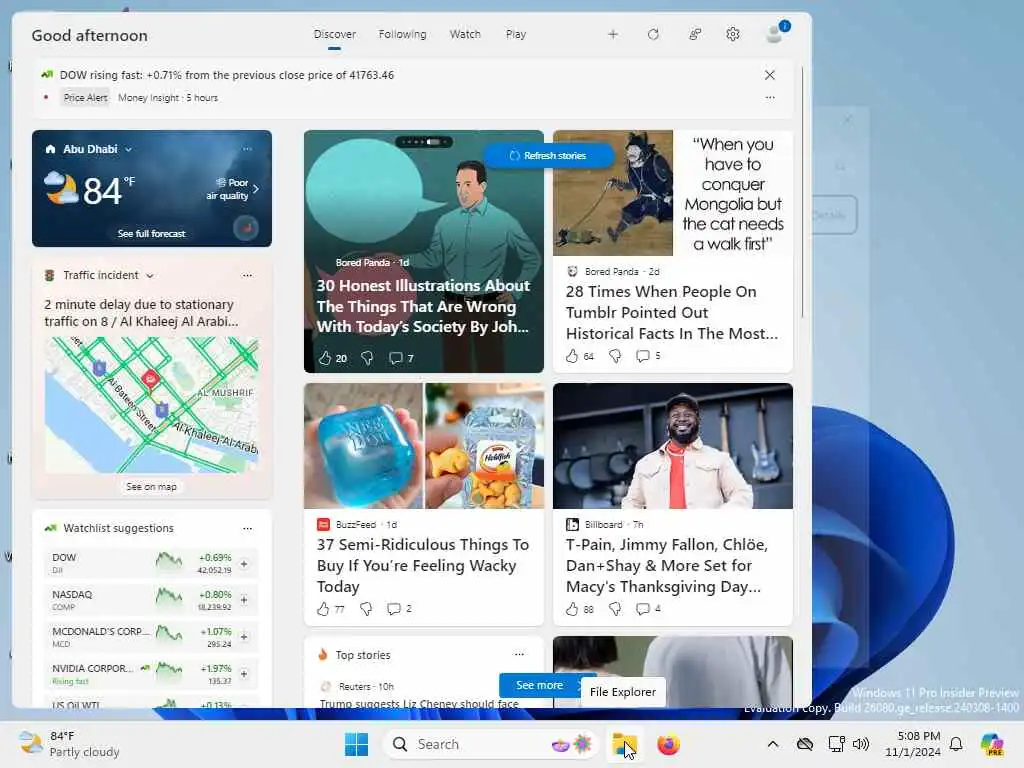Switch to the Discover tab
Screen dimensions: 1024x768
point(334,34)
